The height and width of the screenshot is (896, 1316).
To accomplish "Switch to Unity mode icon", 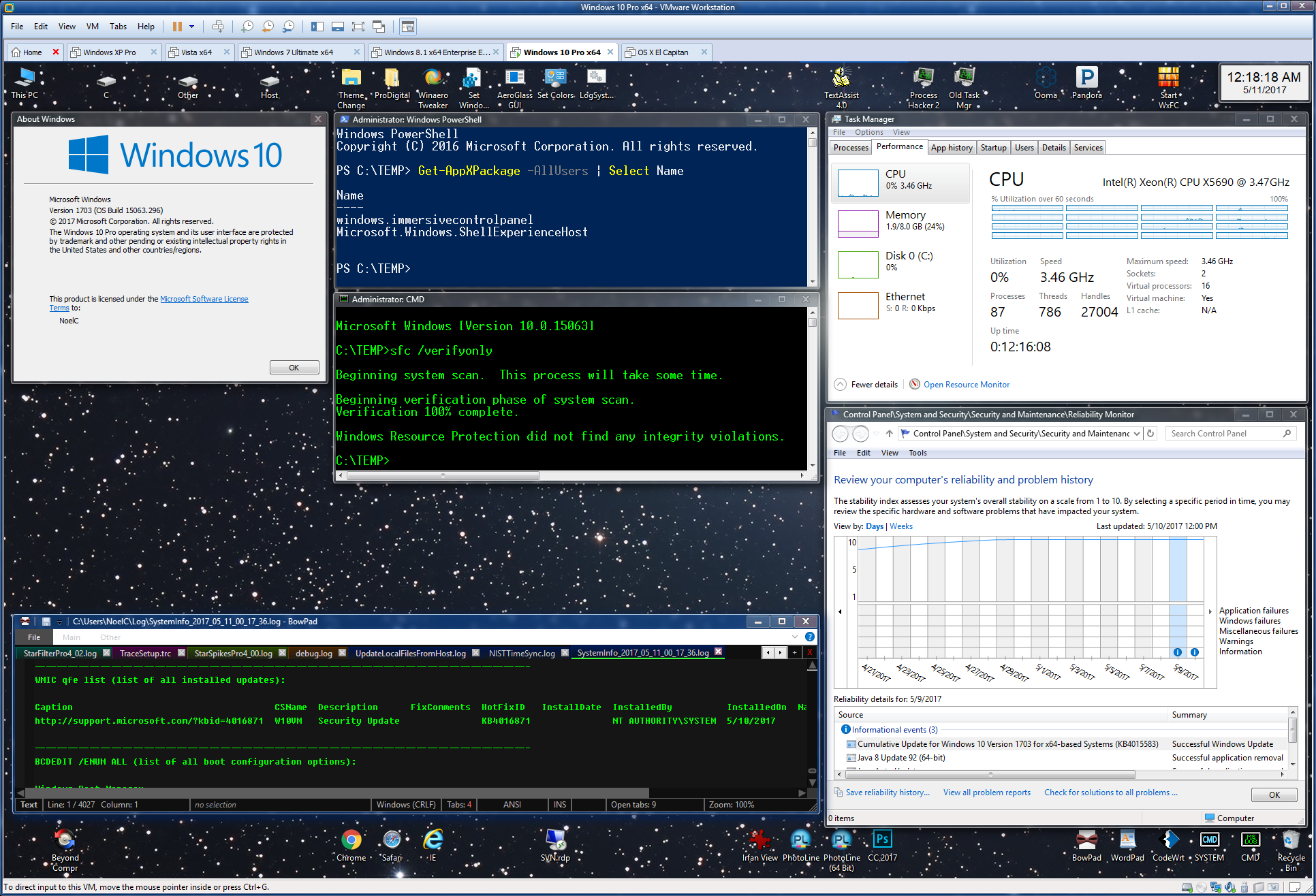I will coord(379,27).
